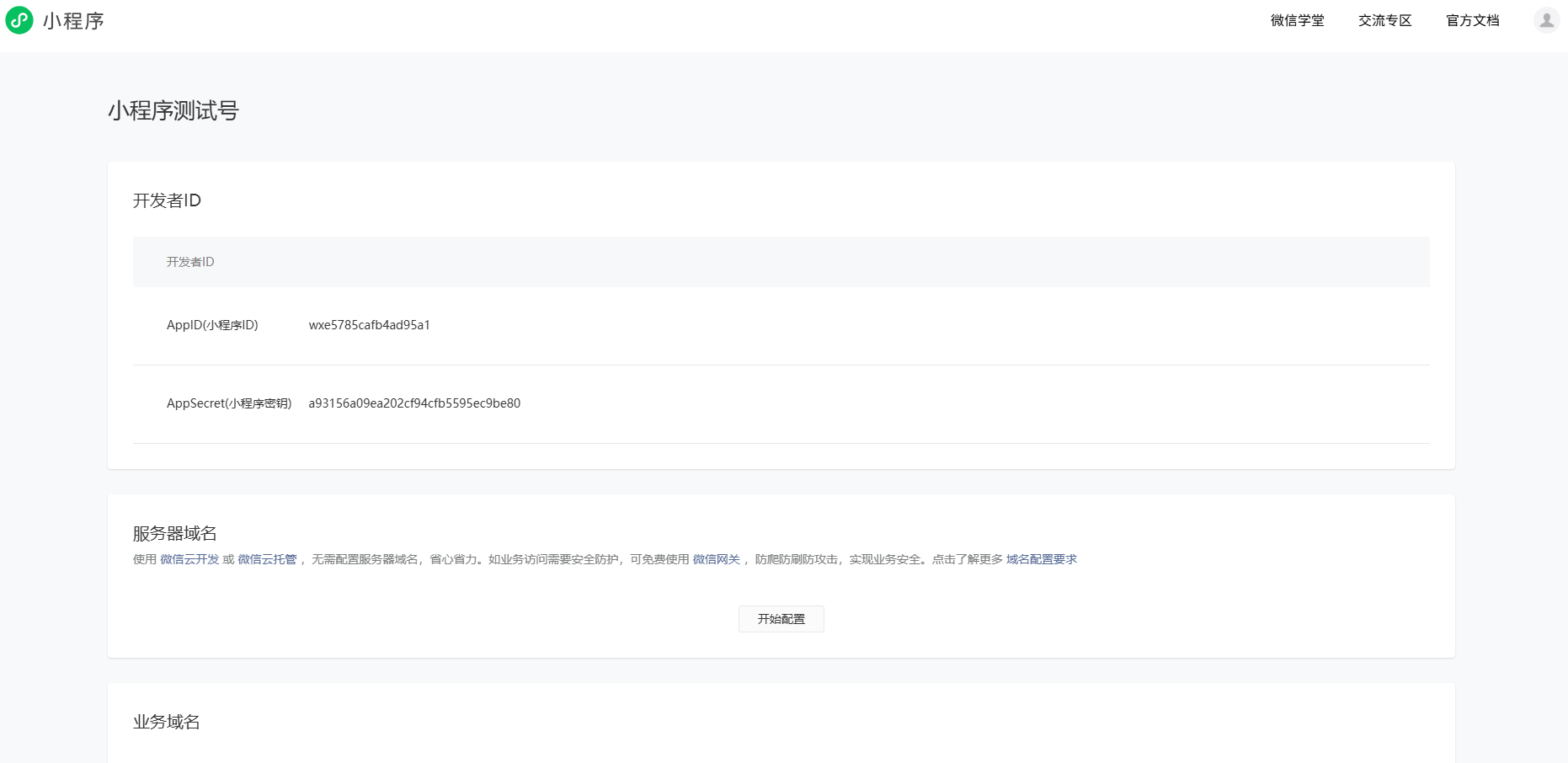Screen dimensions: 1568x763
Task: Open the user avatar profile icon
Action: tap(1546, 20)
